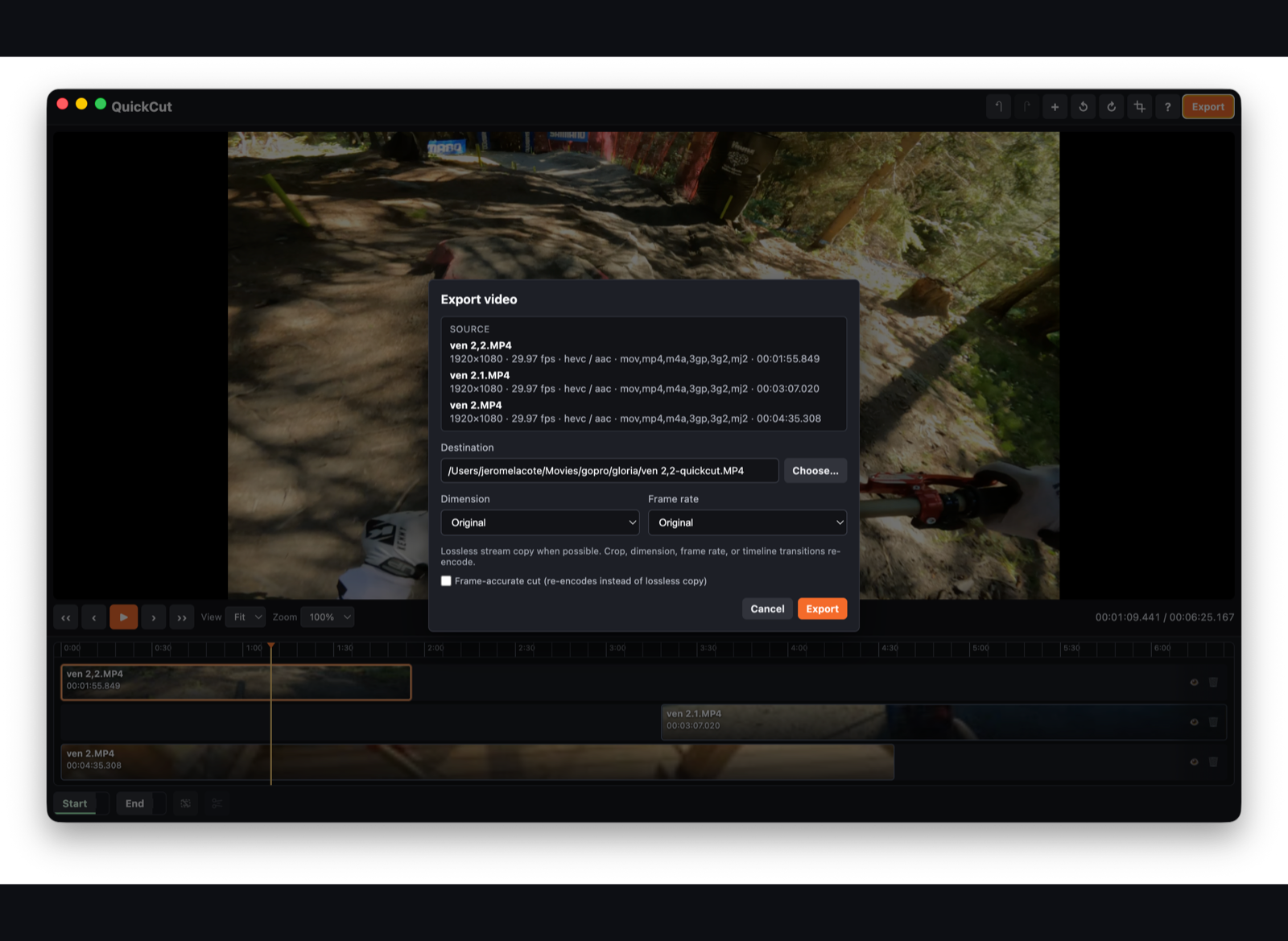Activate the crop tool
The height and width of the screenshot is (941, 1288).
[x=1139, y=106]
